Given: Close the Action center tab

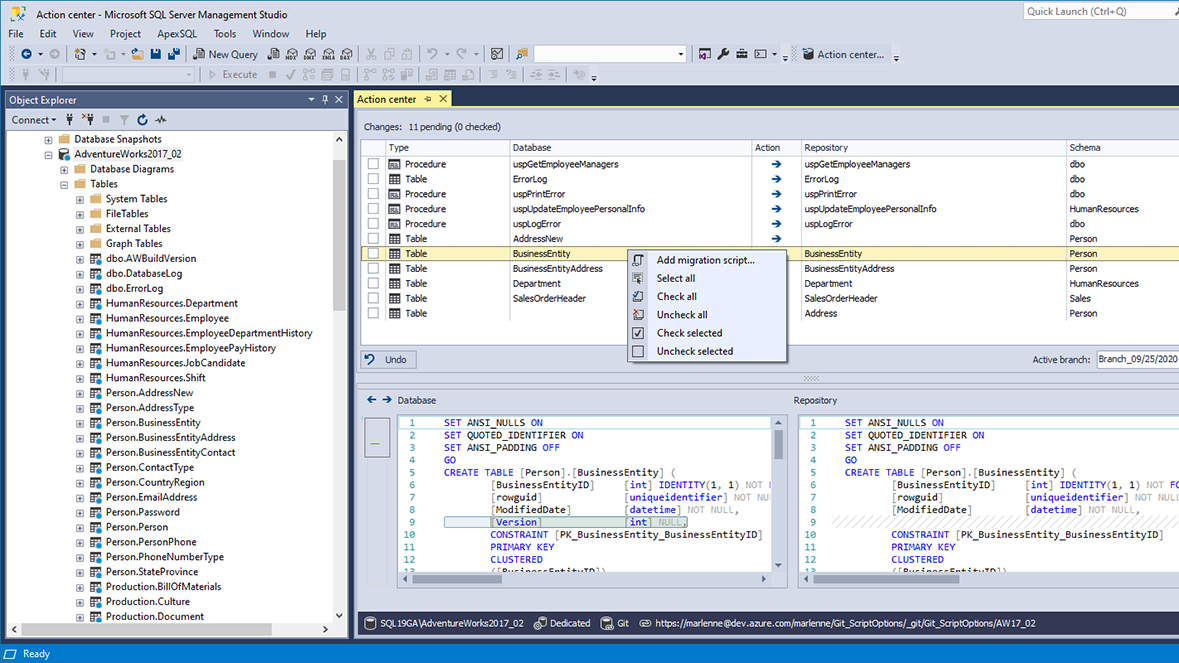Looking at the screenshot, I should [444, 98].
